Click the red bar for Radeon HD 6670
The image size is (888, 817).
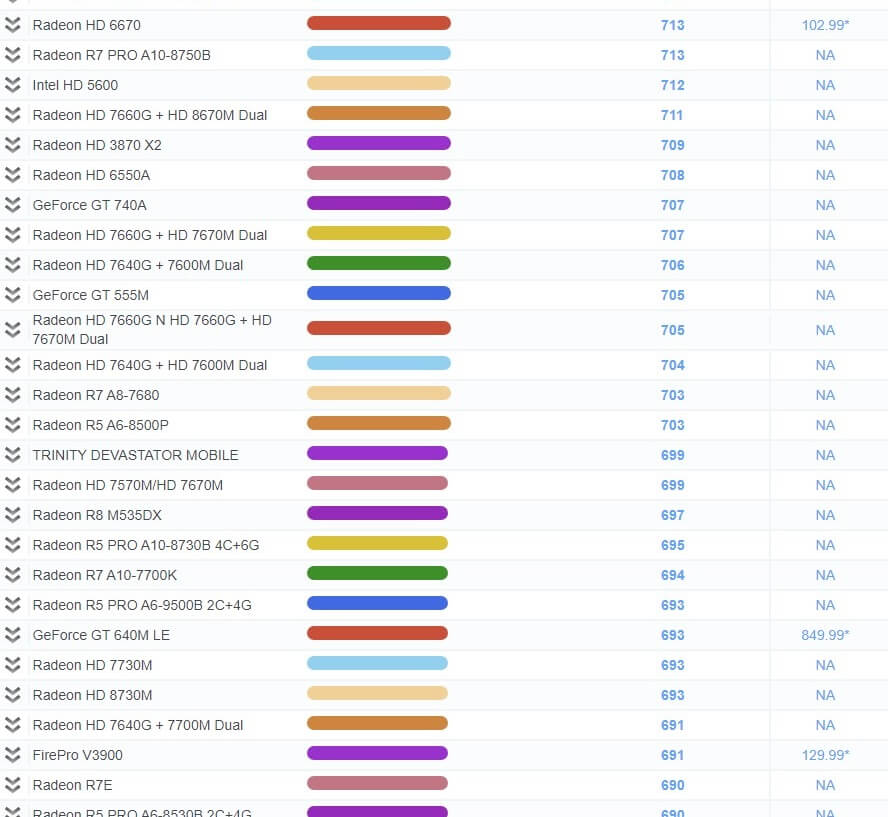click(x=379, y=23)
